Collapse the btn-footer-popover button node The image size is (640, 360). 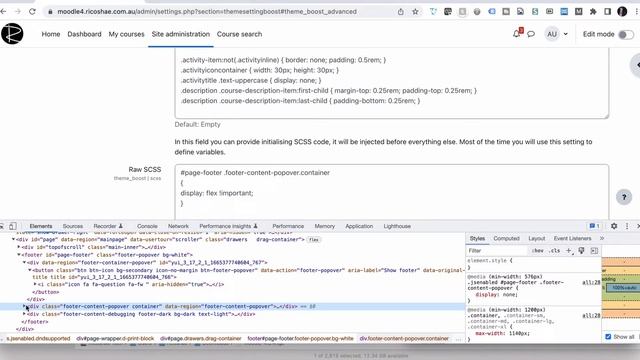pos(30,270)
